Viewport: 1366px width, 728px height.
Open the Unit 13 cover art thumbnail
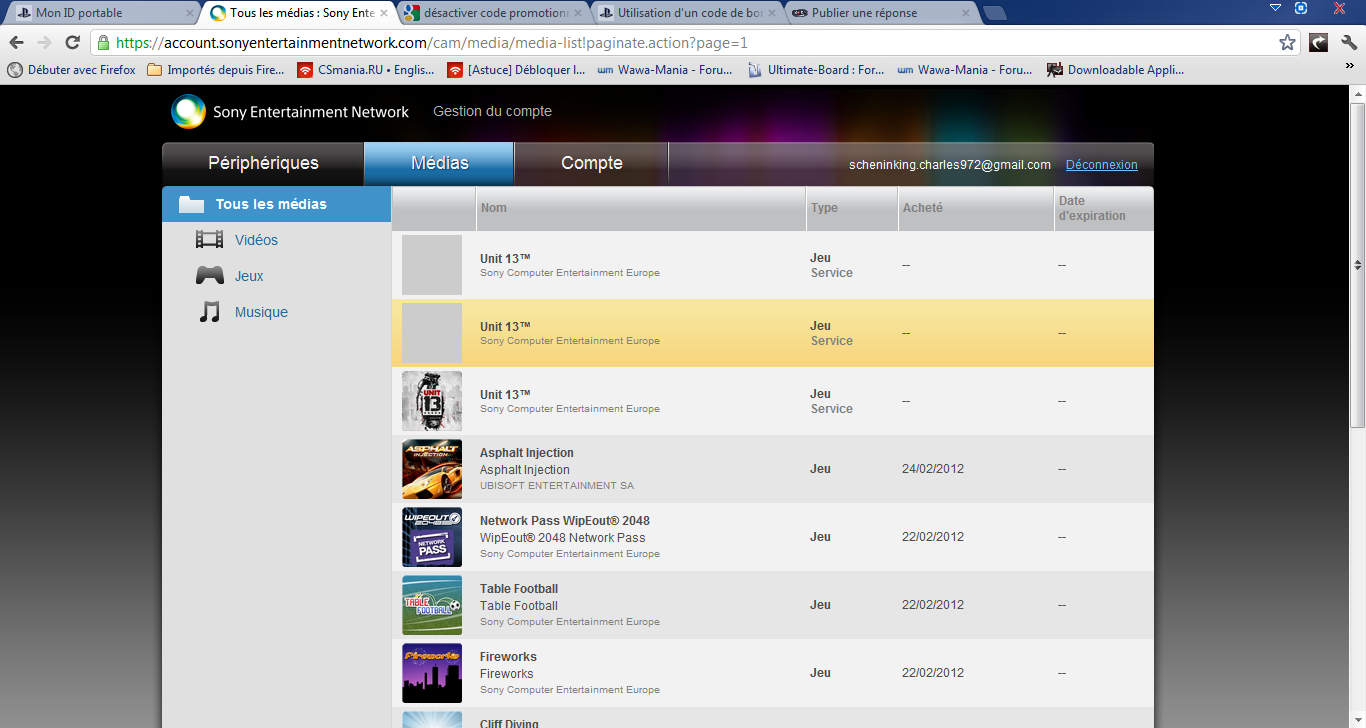click(432, 401)
